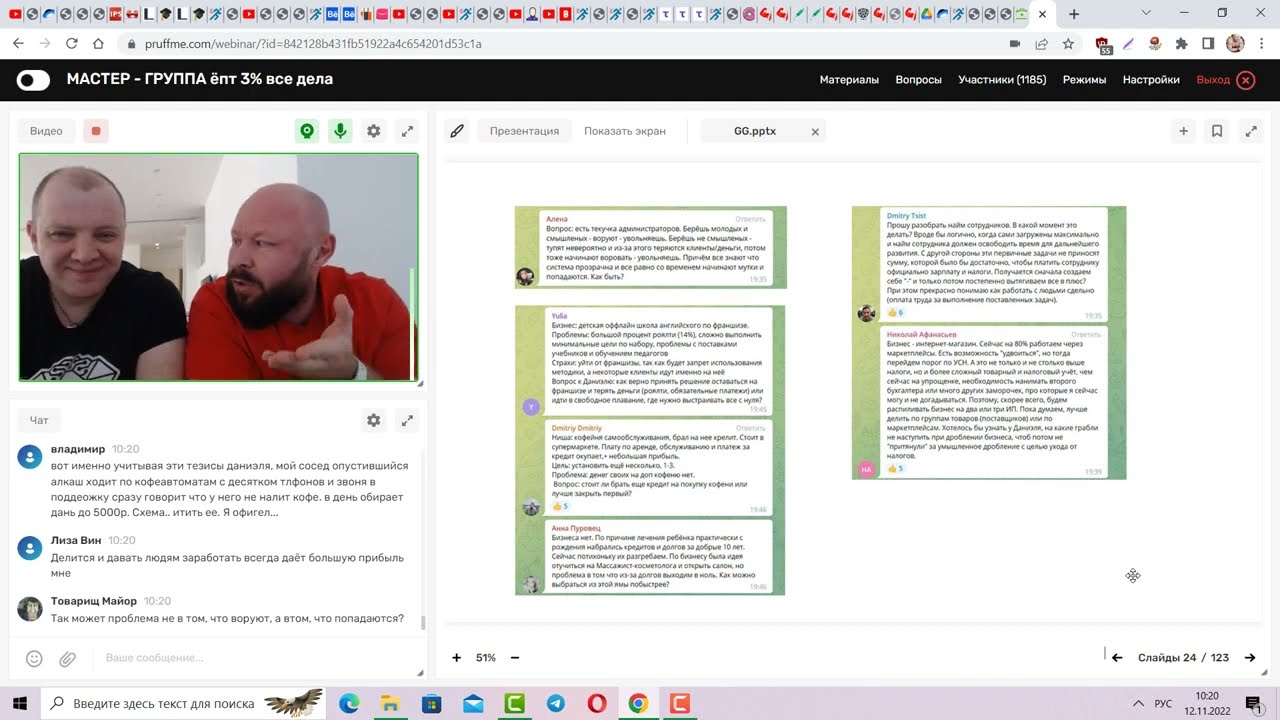
Task: Open the Участники (1185) list
Action: click(1002, 80)
